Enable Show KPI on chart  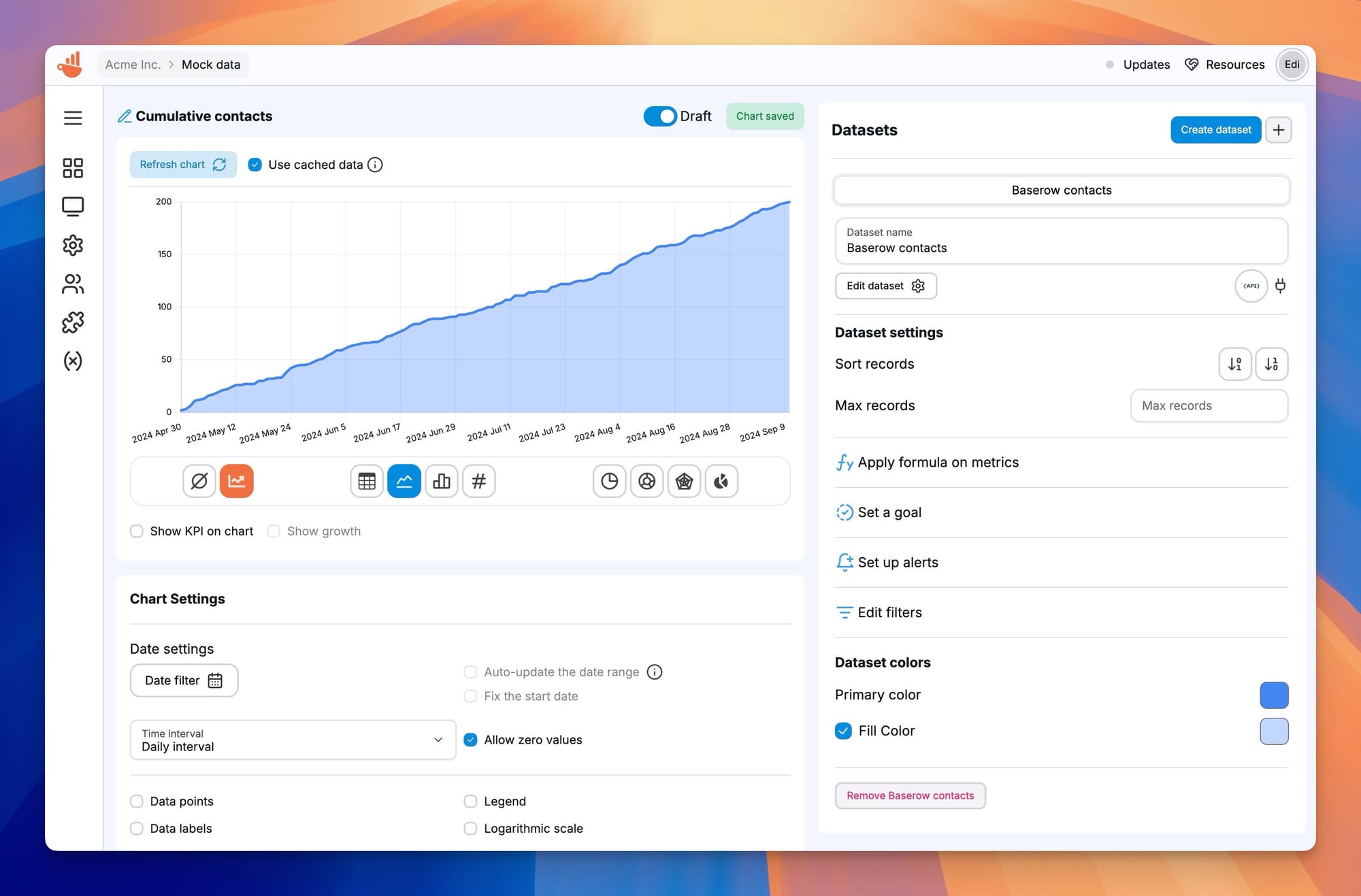[x=137, y=531]
